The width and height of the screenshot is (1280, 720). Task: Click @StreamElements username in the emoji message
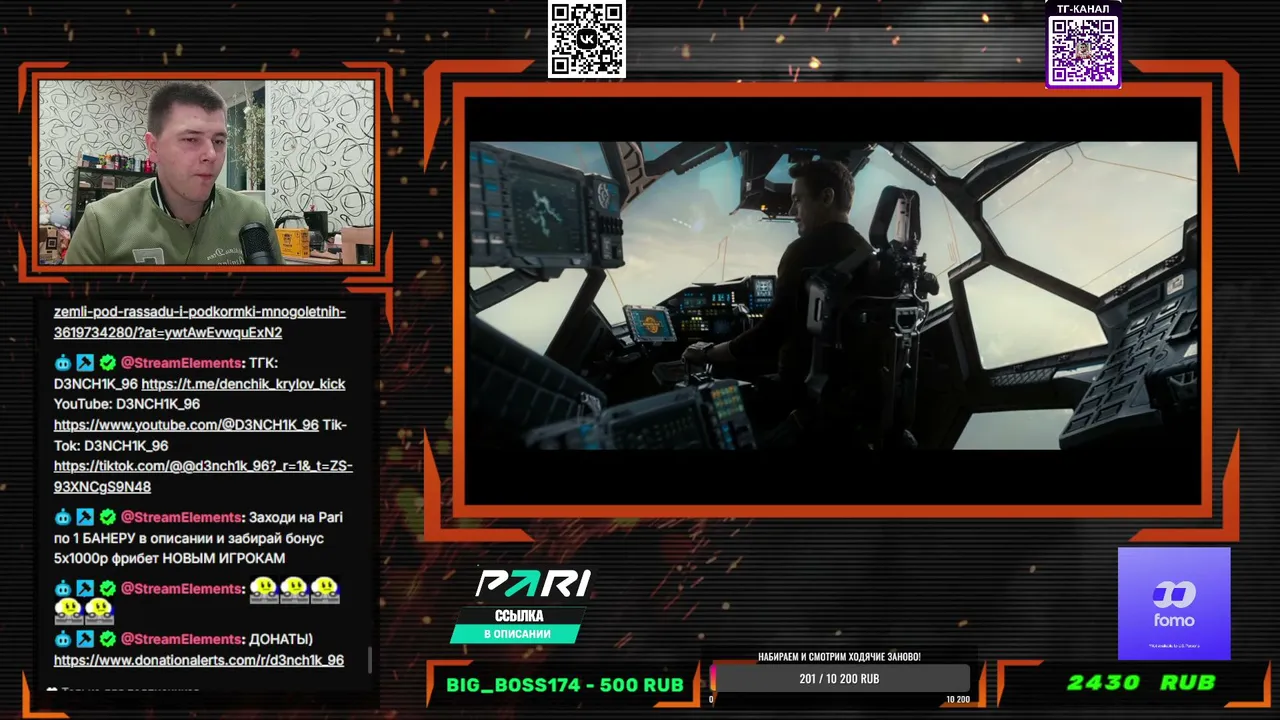pyautogui.click(x=181, y=589)
